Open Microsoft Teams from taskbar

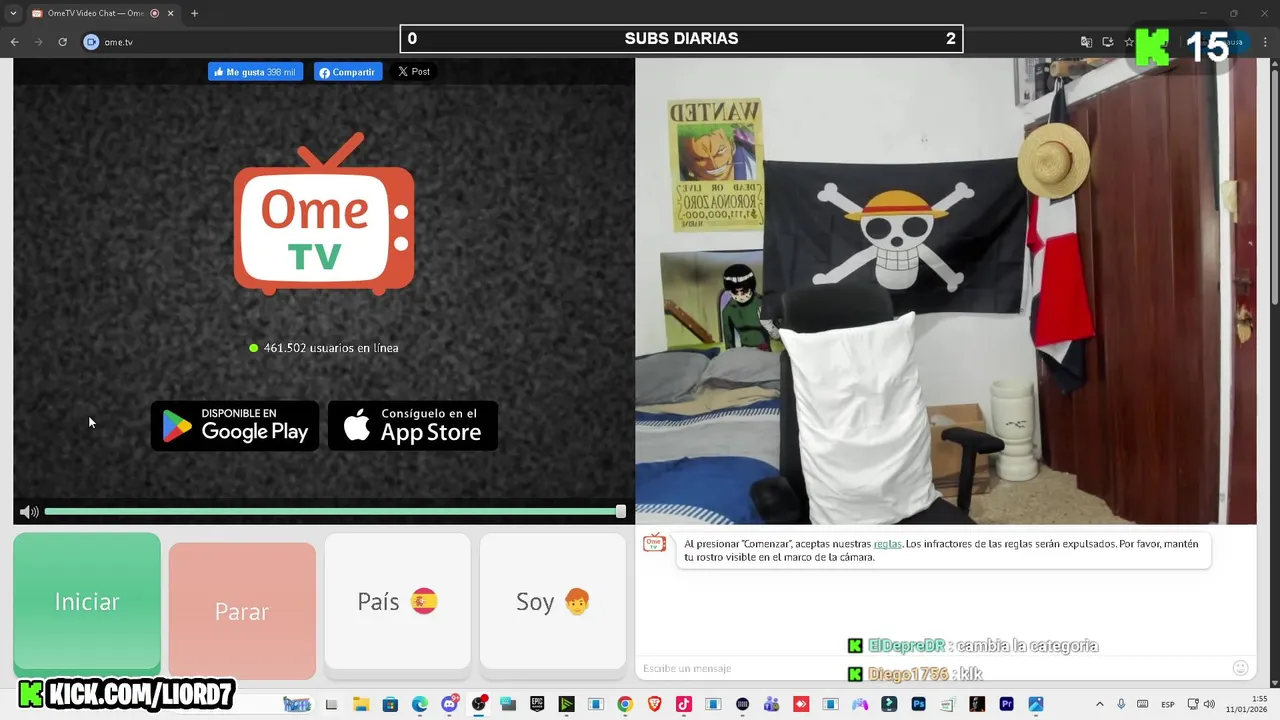771,704
